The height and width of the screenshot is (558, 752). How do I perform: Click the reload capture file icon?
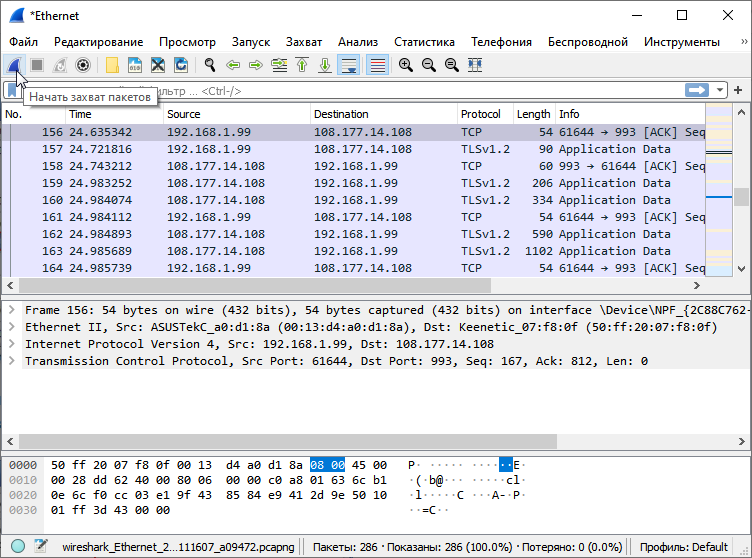pos(181,65)
